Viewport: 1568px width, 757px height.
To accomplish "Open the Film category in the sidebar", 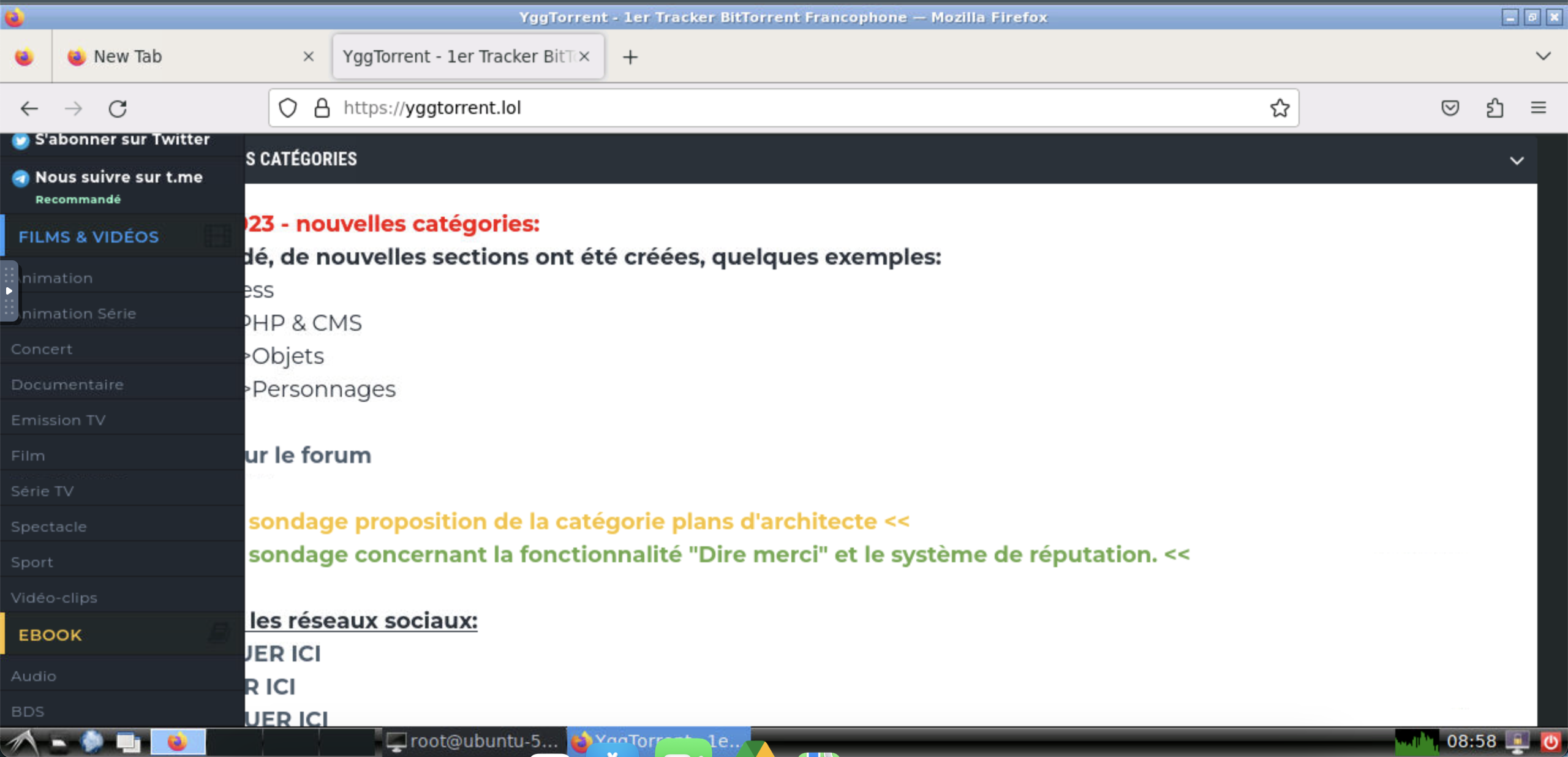I will pyautogui.click(x=28, y=455).
